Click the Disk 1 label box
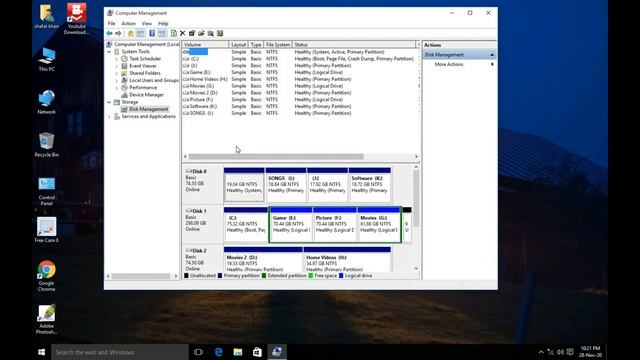640x360 pixels. point(203,224)
